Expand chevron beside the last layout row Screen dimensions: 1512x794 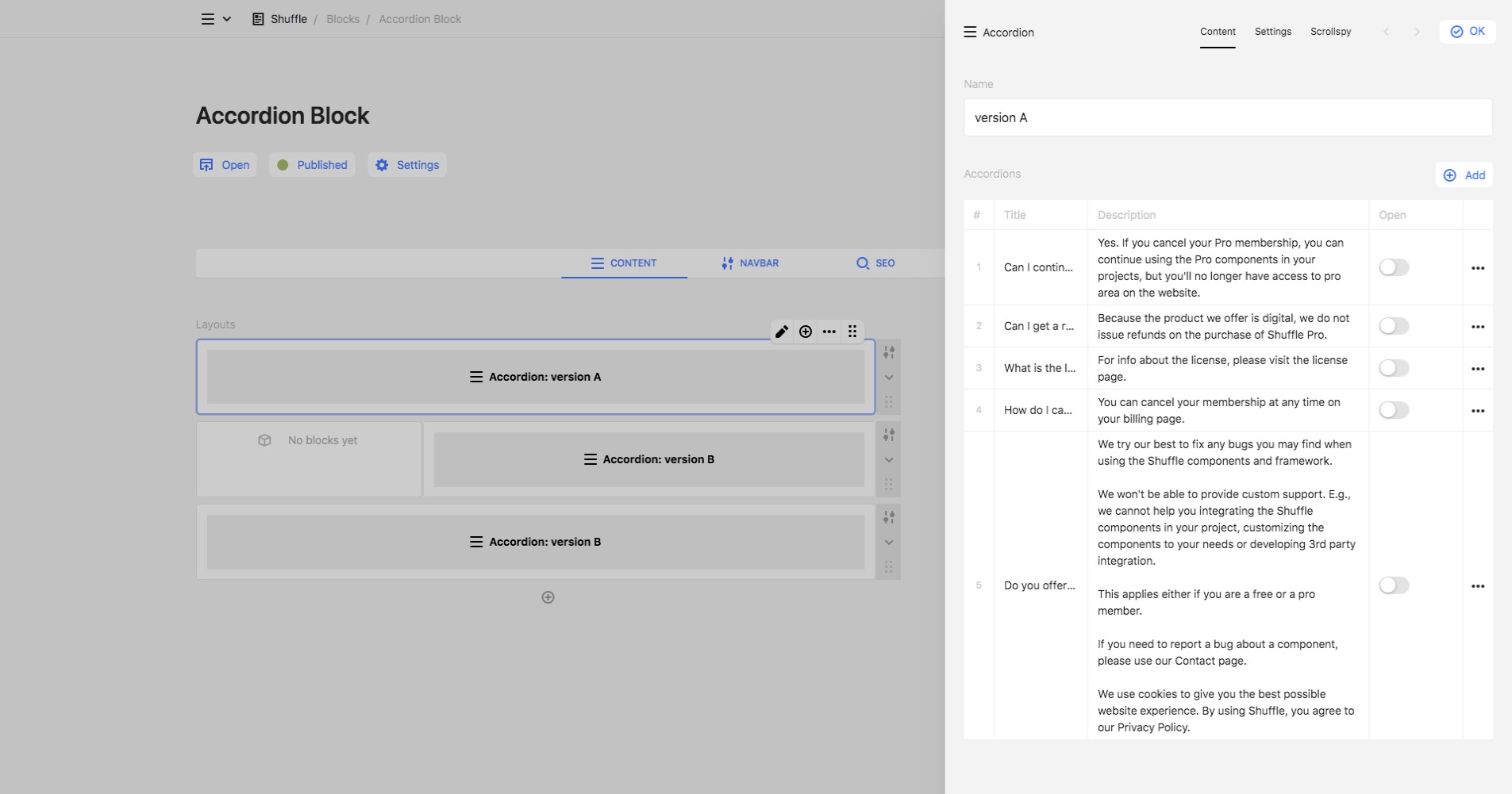889,543
